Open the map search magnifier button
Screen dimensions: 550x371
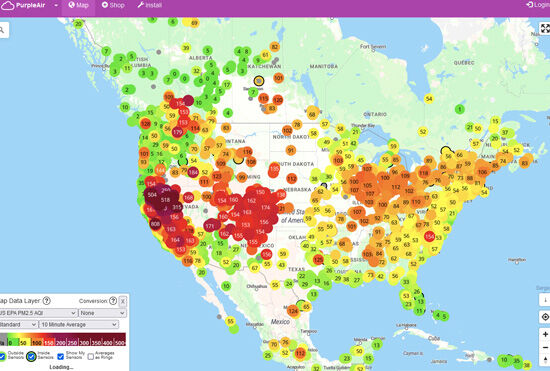3,30
